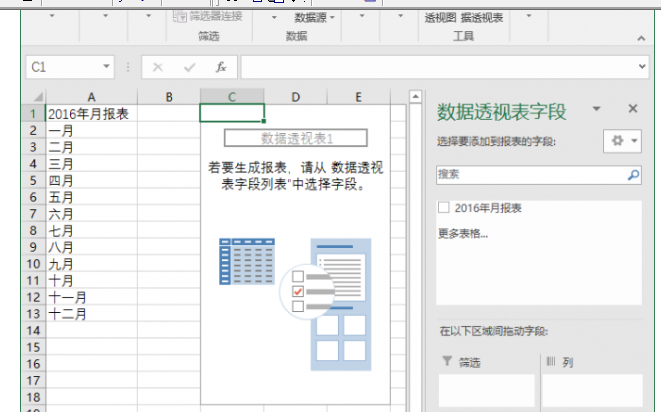
Task: Collapse the ribbon with the up chevron
Action: point(641,37)
